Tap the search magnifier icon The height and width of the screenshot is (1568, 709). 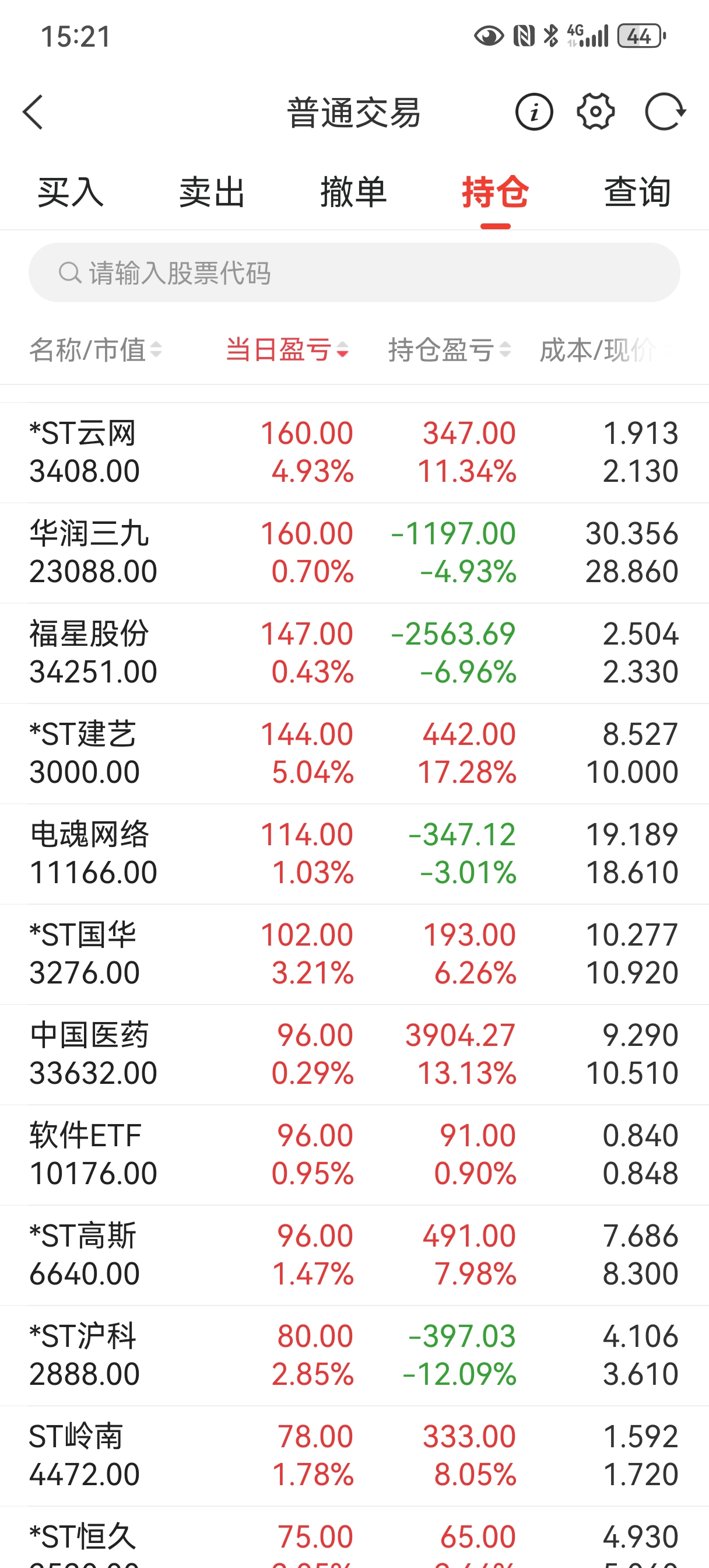pyautogui.click(x=69, y=272)
